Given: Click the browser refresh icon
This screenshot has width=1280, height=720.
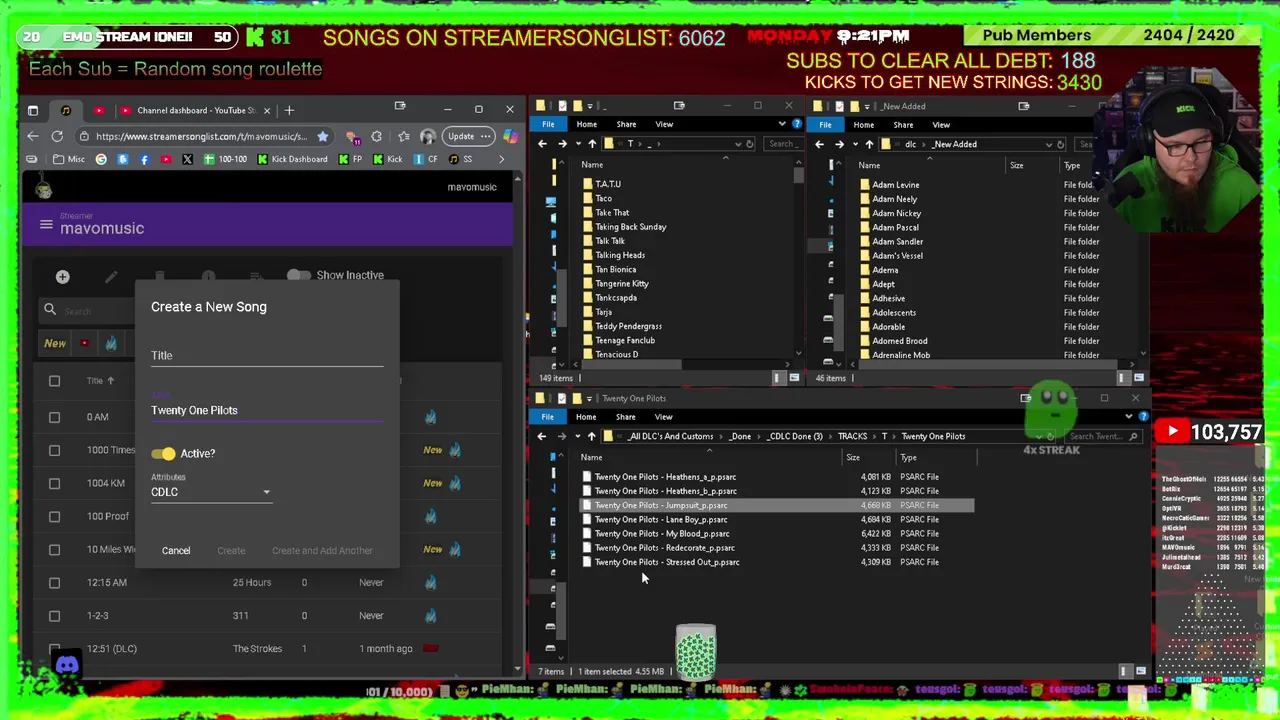Looking at the screenshot, I should tap(57, 136).
